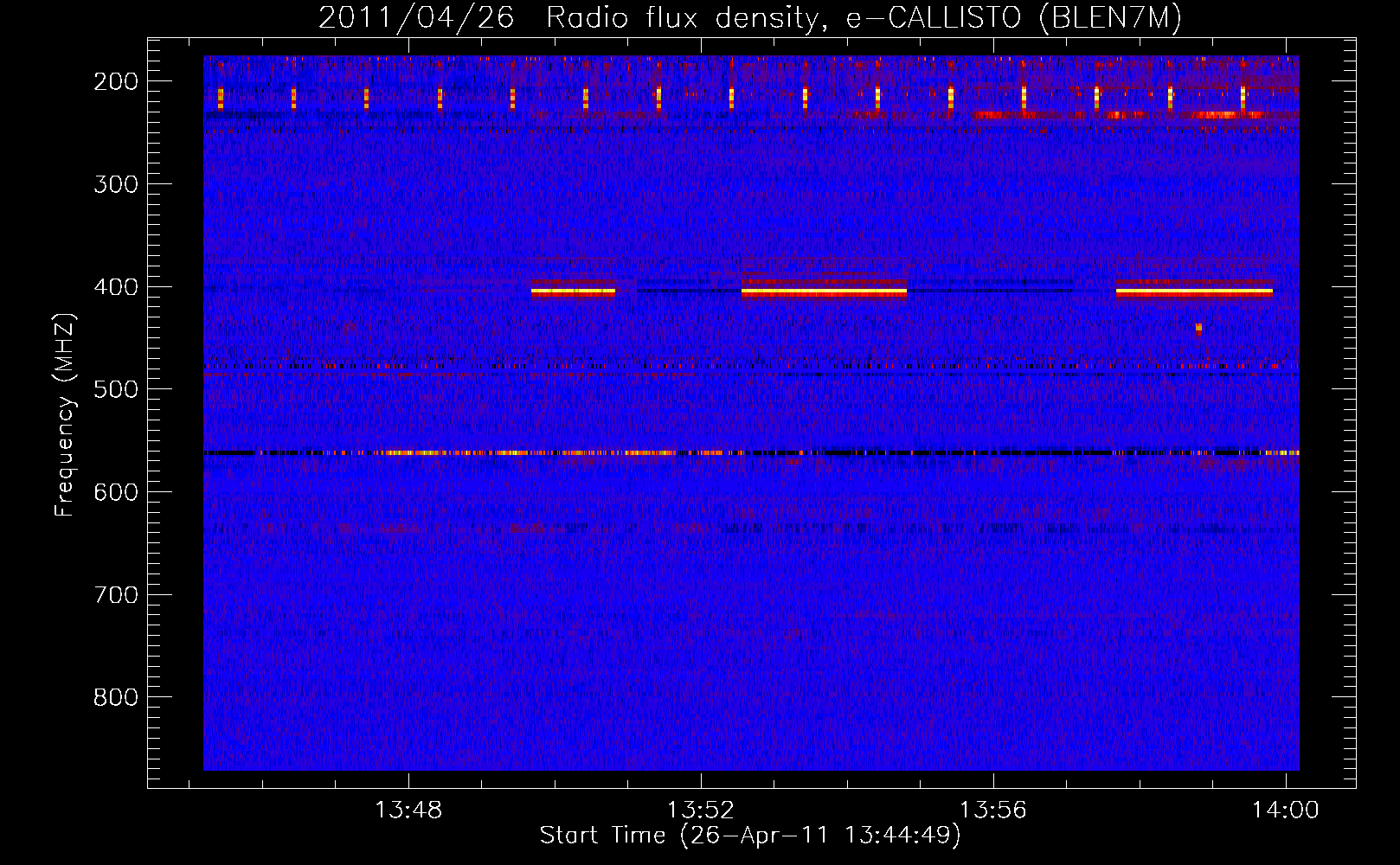Click the 300 frequency tick label
Image resolution: width=1400 pixels, height=865 pixels.
coord(116,184)
